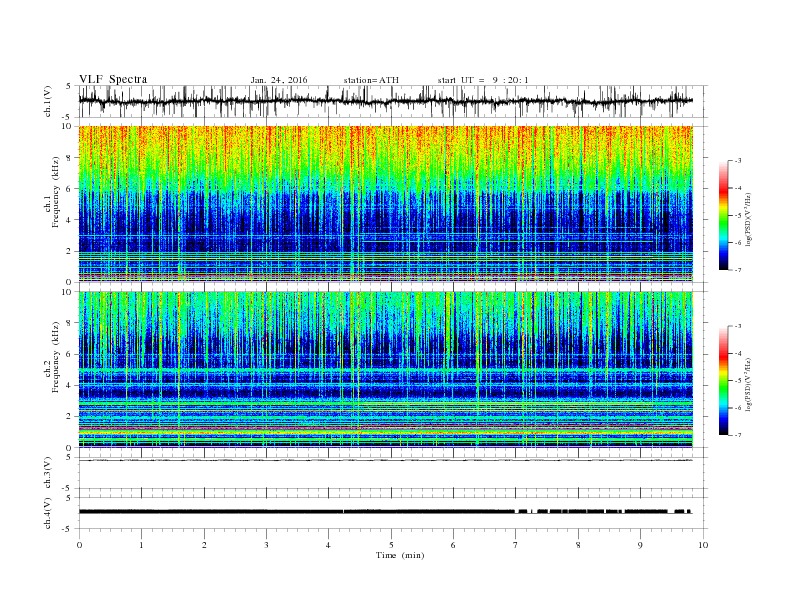Click the log(PSD) label beside ch.1 color bar
This screenshot has width=792, height=612.
pyautogui.click(x=748, y=219)
